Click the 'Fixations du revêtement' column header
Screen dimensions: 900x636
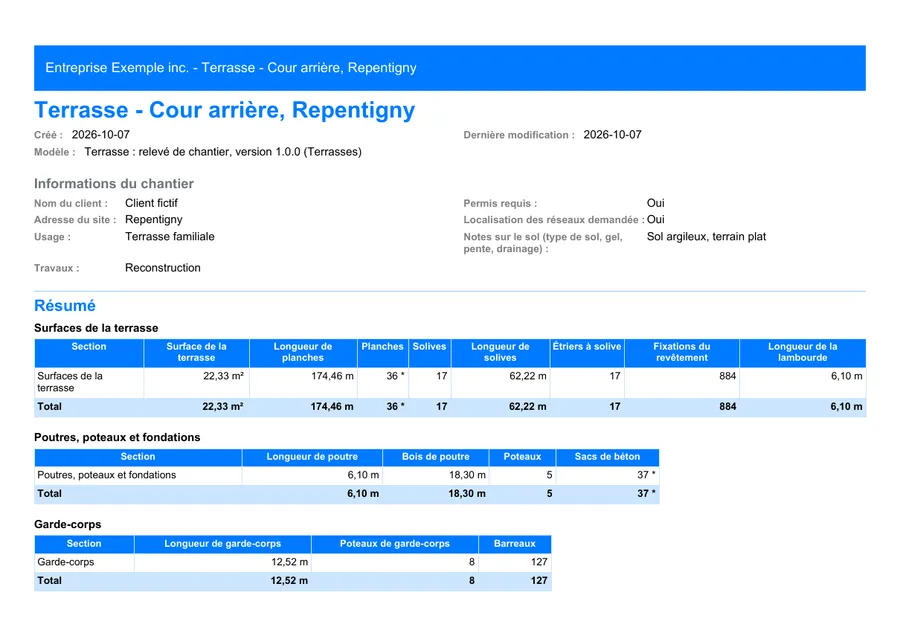682,352
